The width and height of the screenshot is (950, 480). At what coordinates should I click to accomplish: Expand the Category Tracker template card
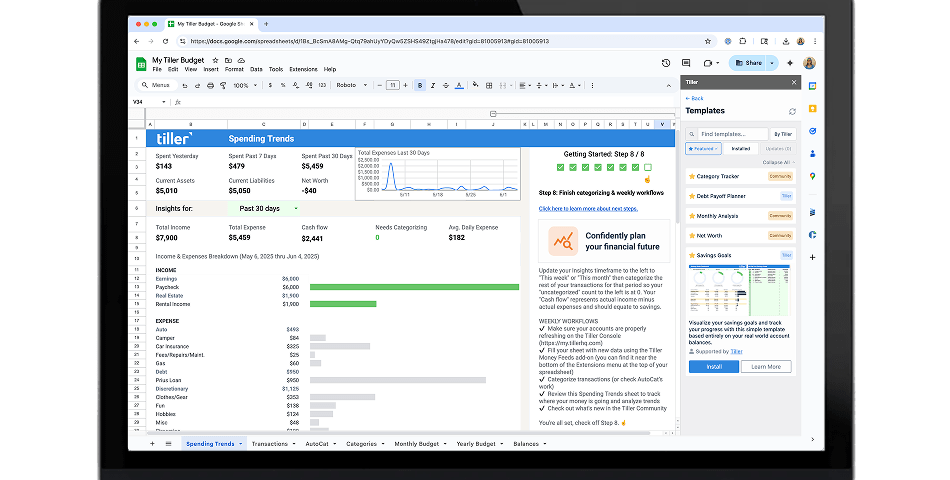741,176
